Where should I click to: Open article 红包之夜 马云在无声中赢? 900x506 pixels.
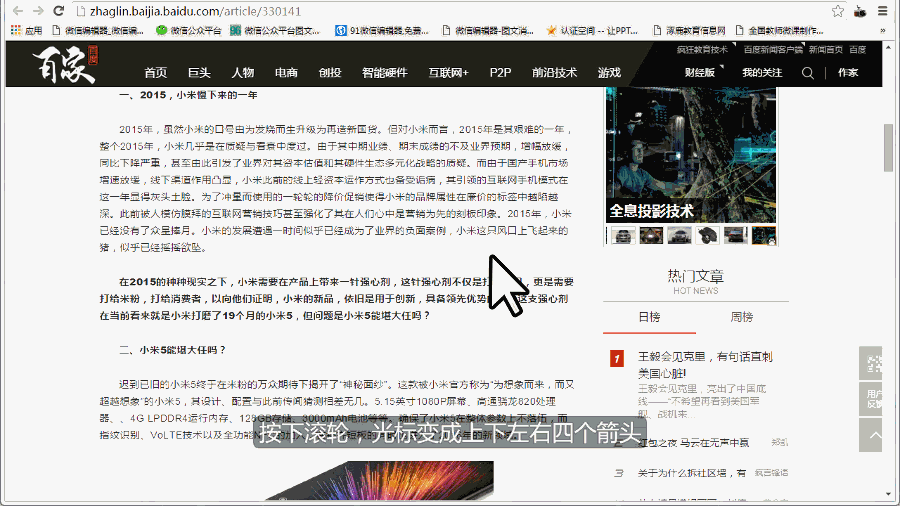pyautogui.click(x=693, y=443)
